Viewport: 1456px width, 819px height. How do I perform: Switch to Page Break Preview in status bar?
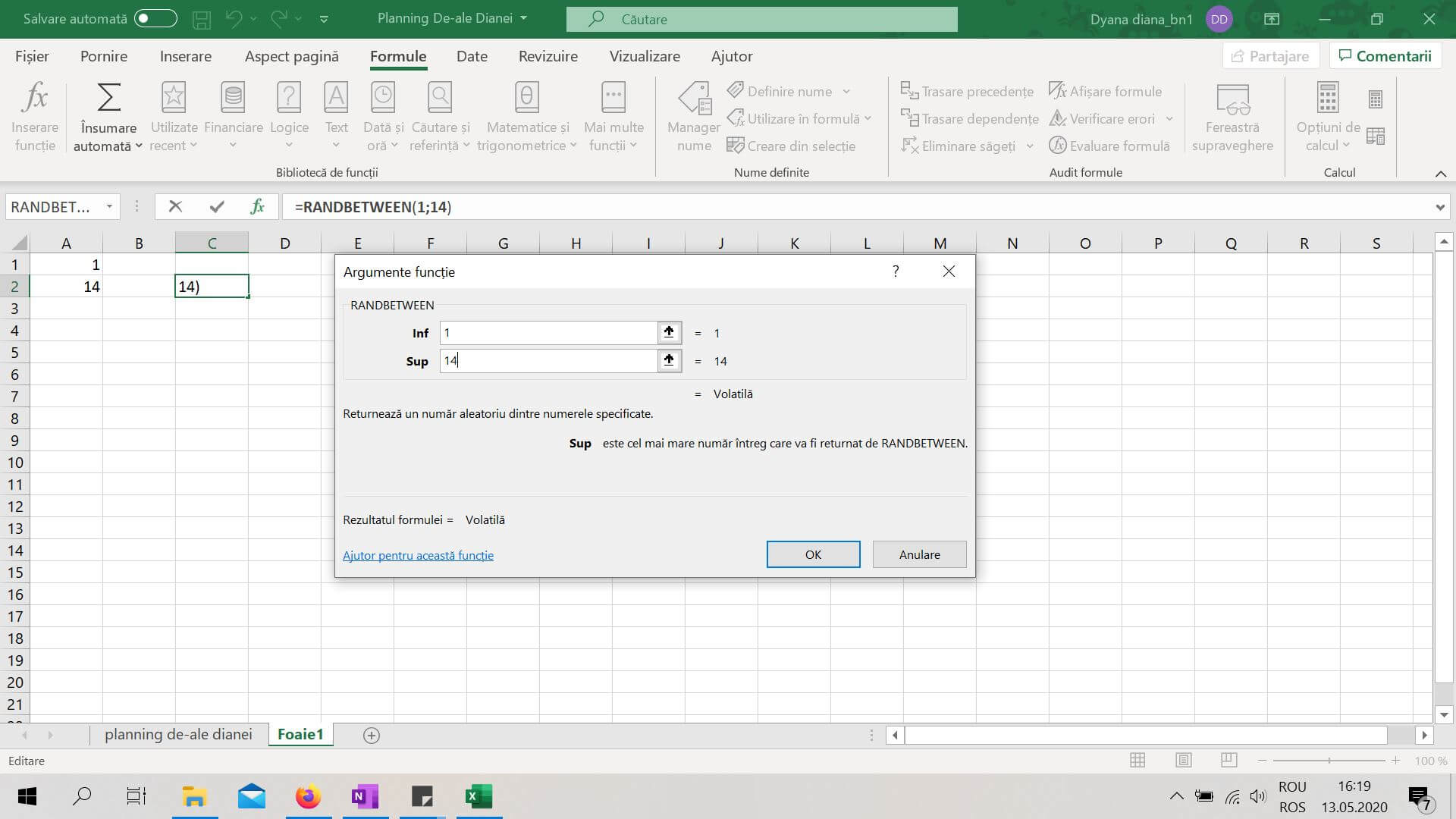pyautogui.click(x=1229, y=760)
